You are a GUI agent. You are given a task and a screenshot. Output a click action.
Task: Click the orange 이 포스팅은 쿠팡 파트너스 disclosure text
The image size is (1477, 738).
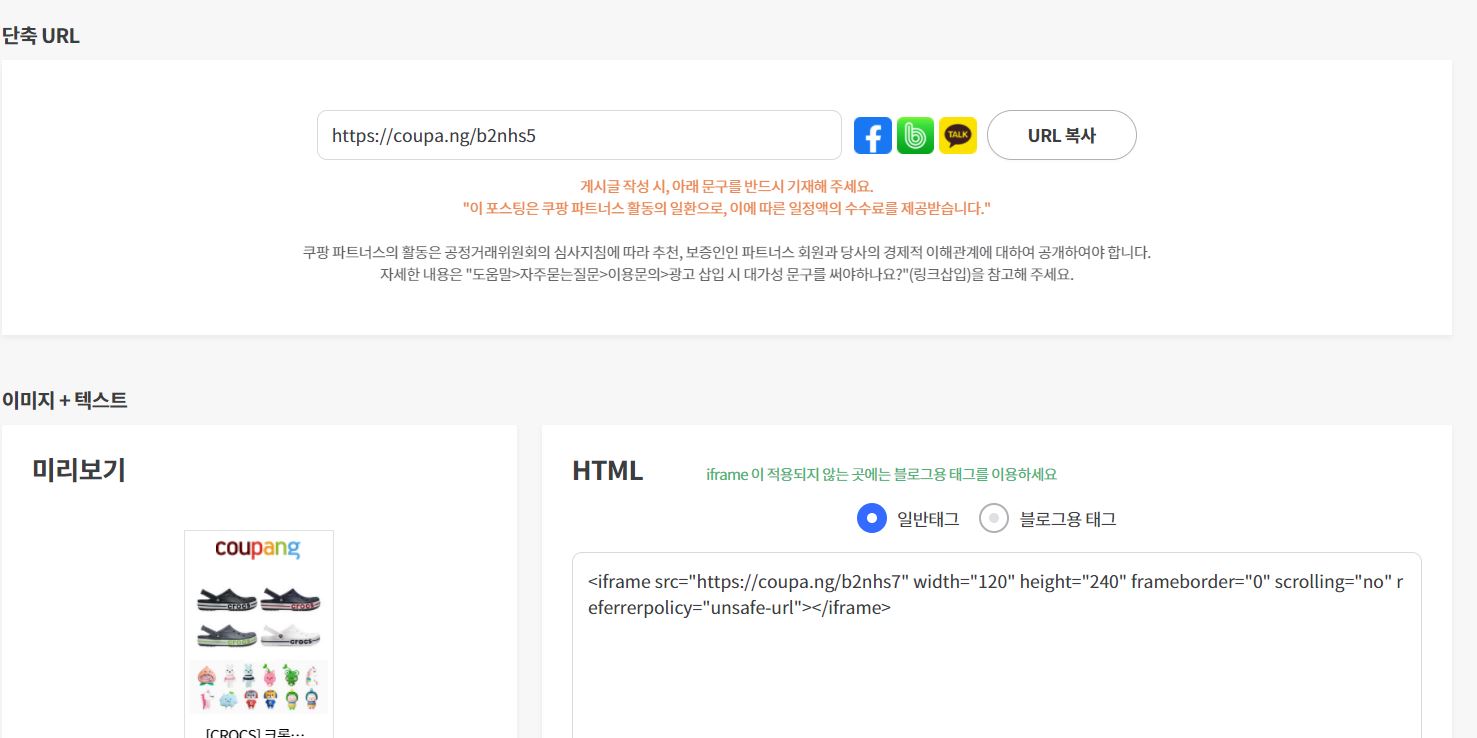727,208
